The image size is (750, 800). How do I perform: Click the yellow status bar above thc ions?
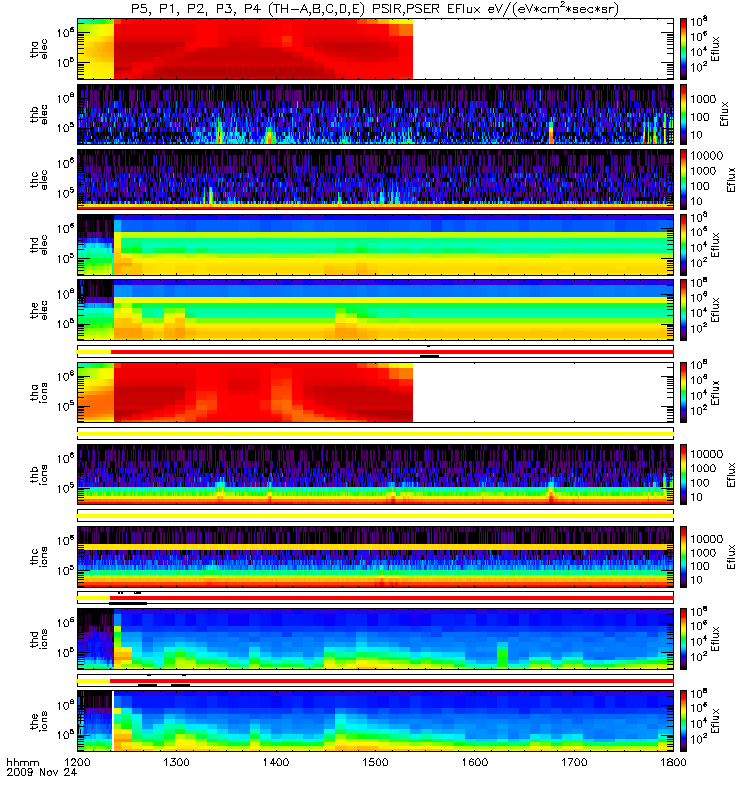(x=375, y=516)
